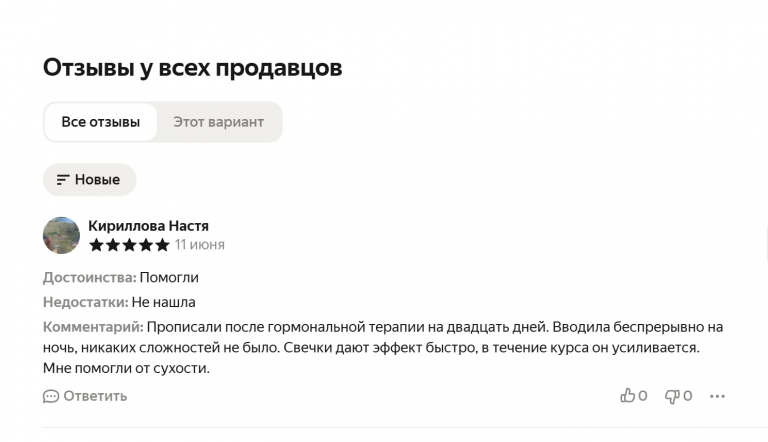This screenshot has height=442, width=768.
Task: Switch to the Все отзывы tab
Action: point(100,122)
